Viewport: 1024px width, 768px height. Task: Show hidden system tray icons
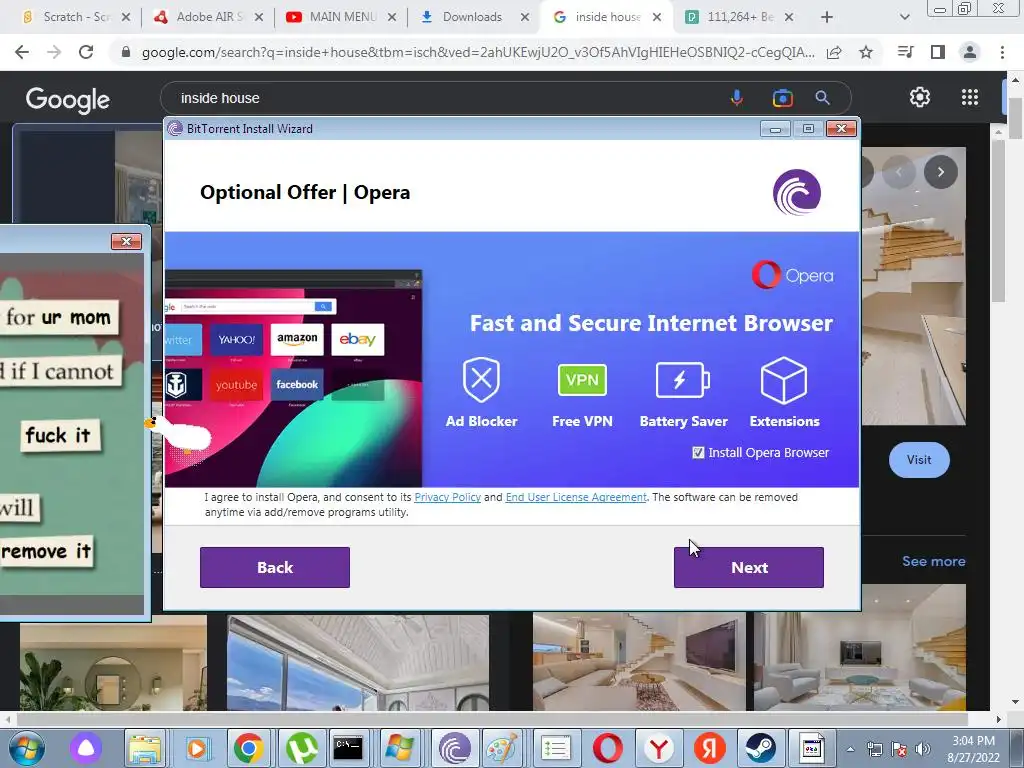pos(850,749)
